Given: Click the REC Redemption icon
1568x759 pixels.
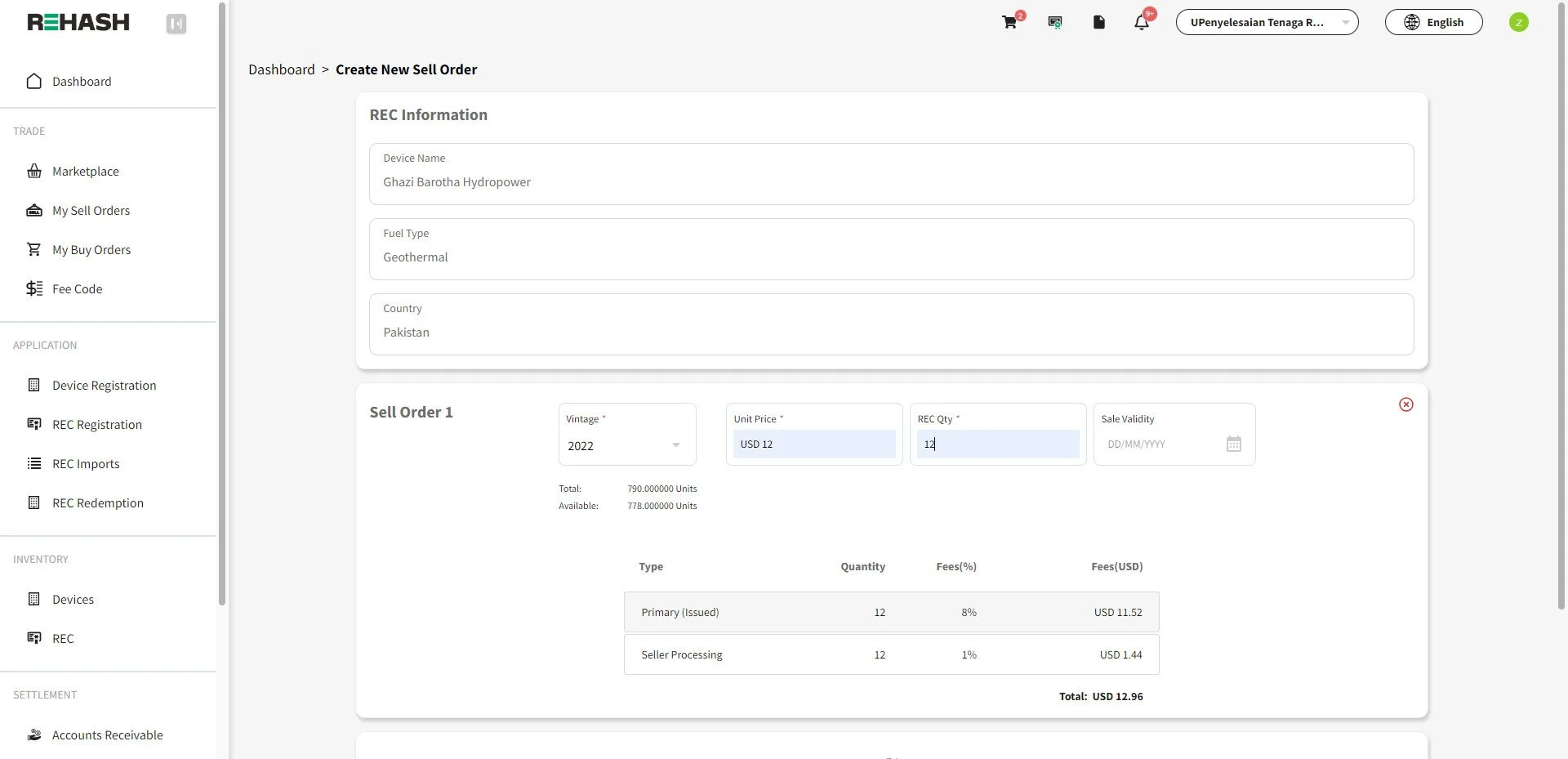Looking at the screenshot, I should (x=34, y=502).
